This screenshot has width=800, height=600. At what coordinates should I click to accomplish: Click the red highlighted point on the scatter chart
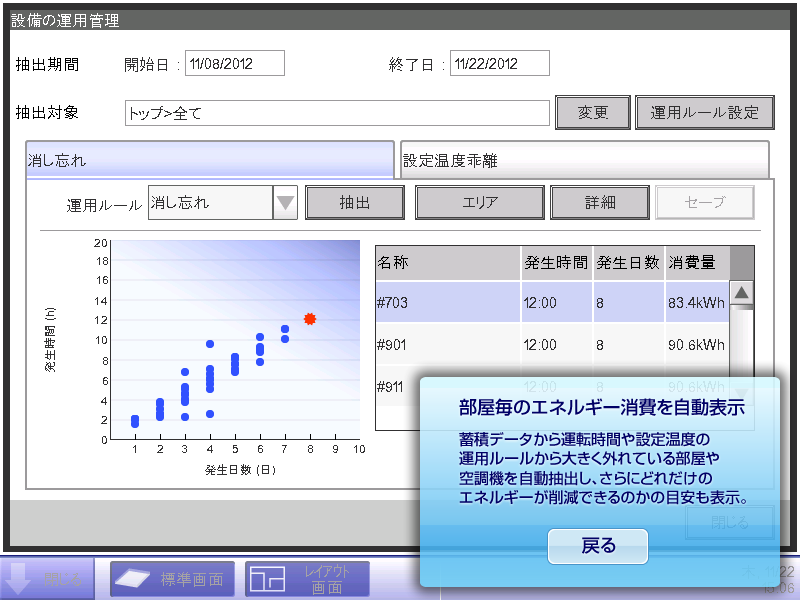(x=310, y=319)
